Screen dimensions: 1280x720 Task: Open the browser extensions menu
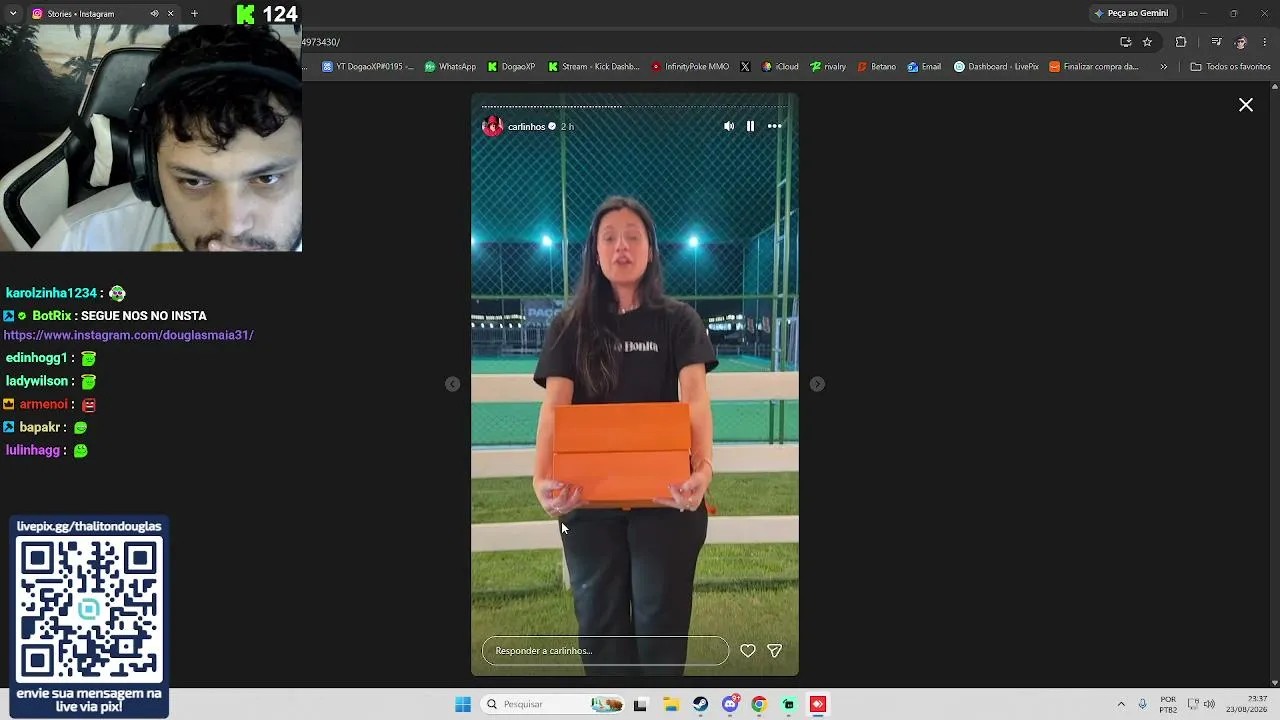click(x=1181, y=42)
